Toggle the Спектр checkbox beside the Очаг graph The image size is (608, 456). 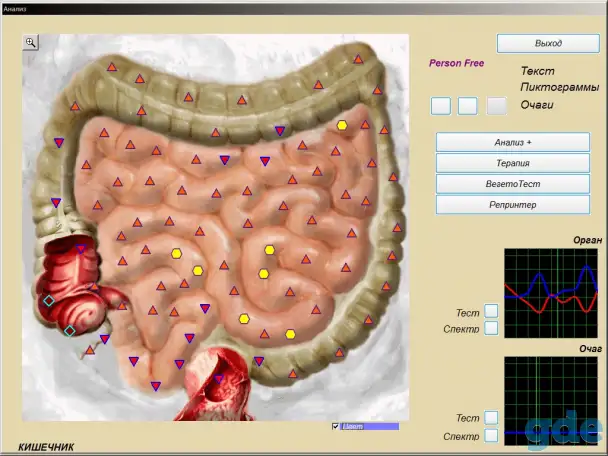coord(491,435)
